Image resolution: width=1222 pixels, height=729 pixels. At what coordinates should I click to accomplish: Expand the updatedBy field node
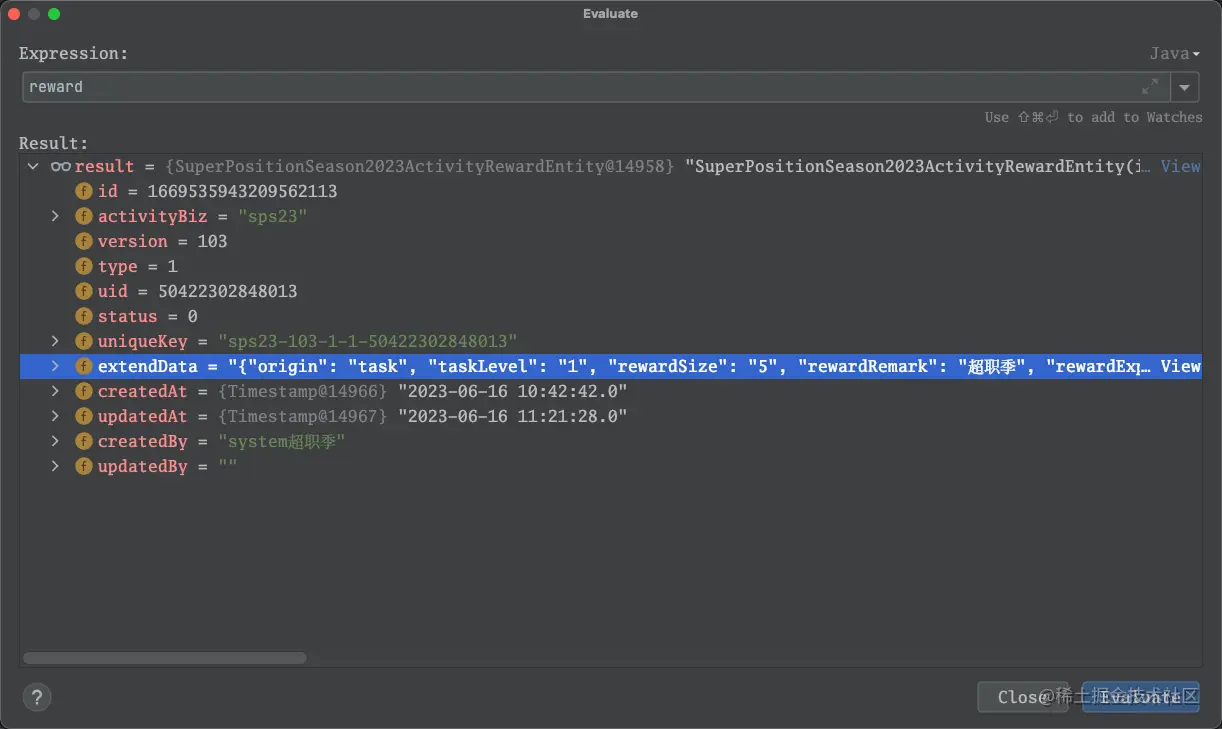point(56,466)
